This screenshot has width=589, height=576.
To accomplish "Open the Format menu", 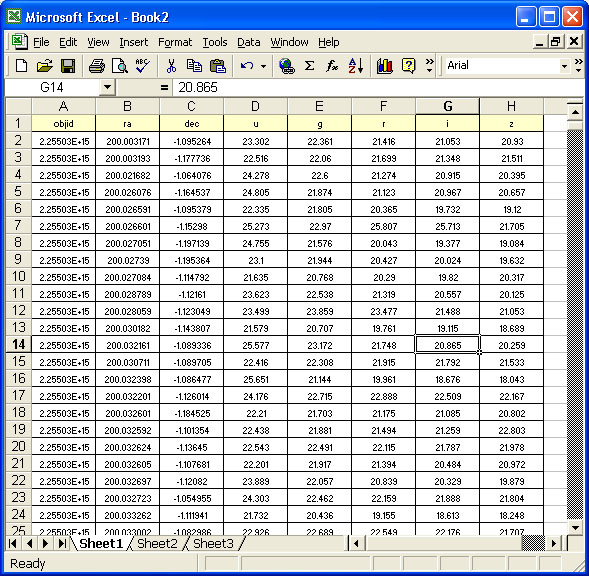I will (x=175, y=42).
